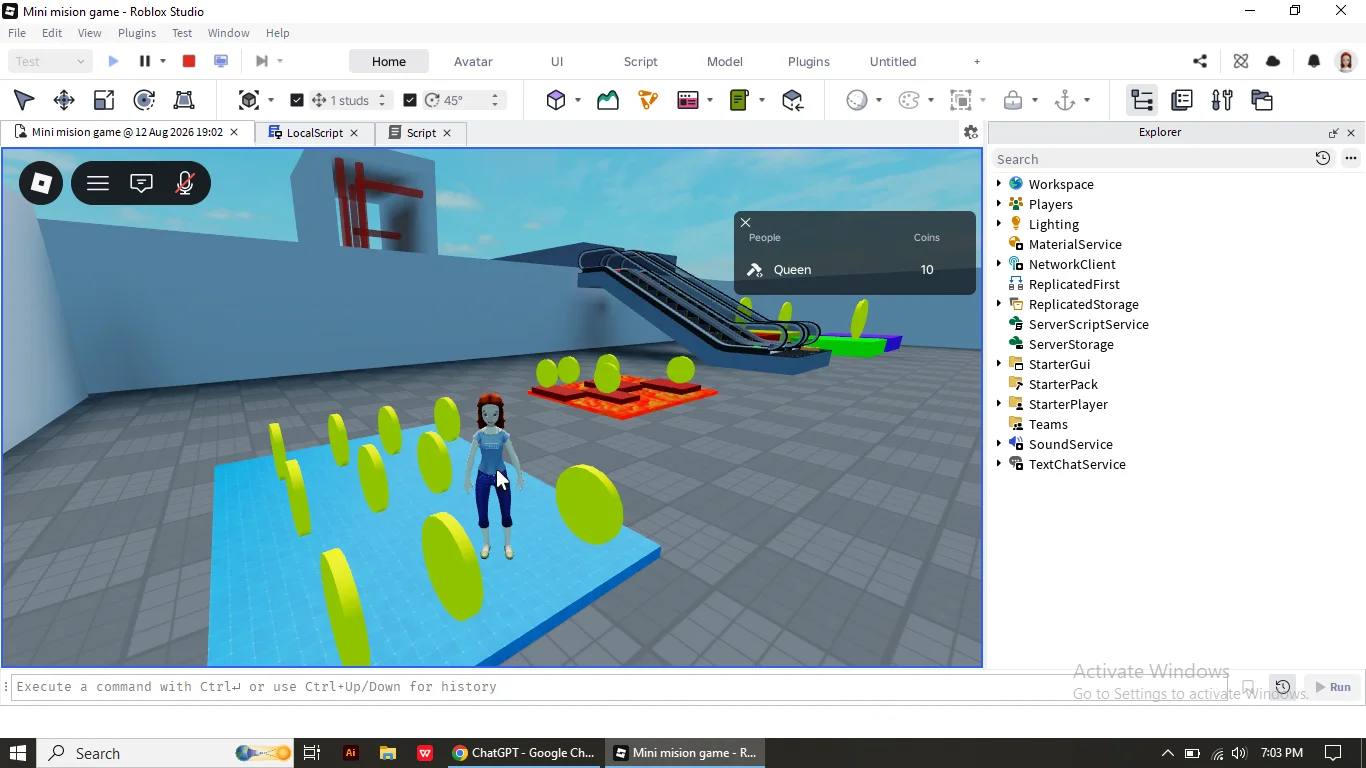Open the Color palette icon
This screenshot has width=1366, height=768.
pos(909,100)
